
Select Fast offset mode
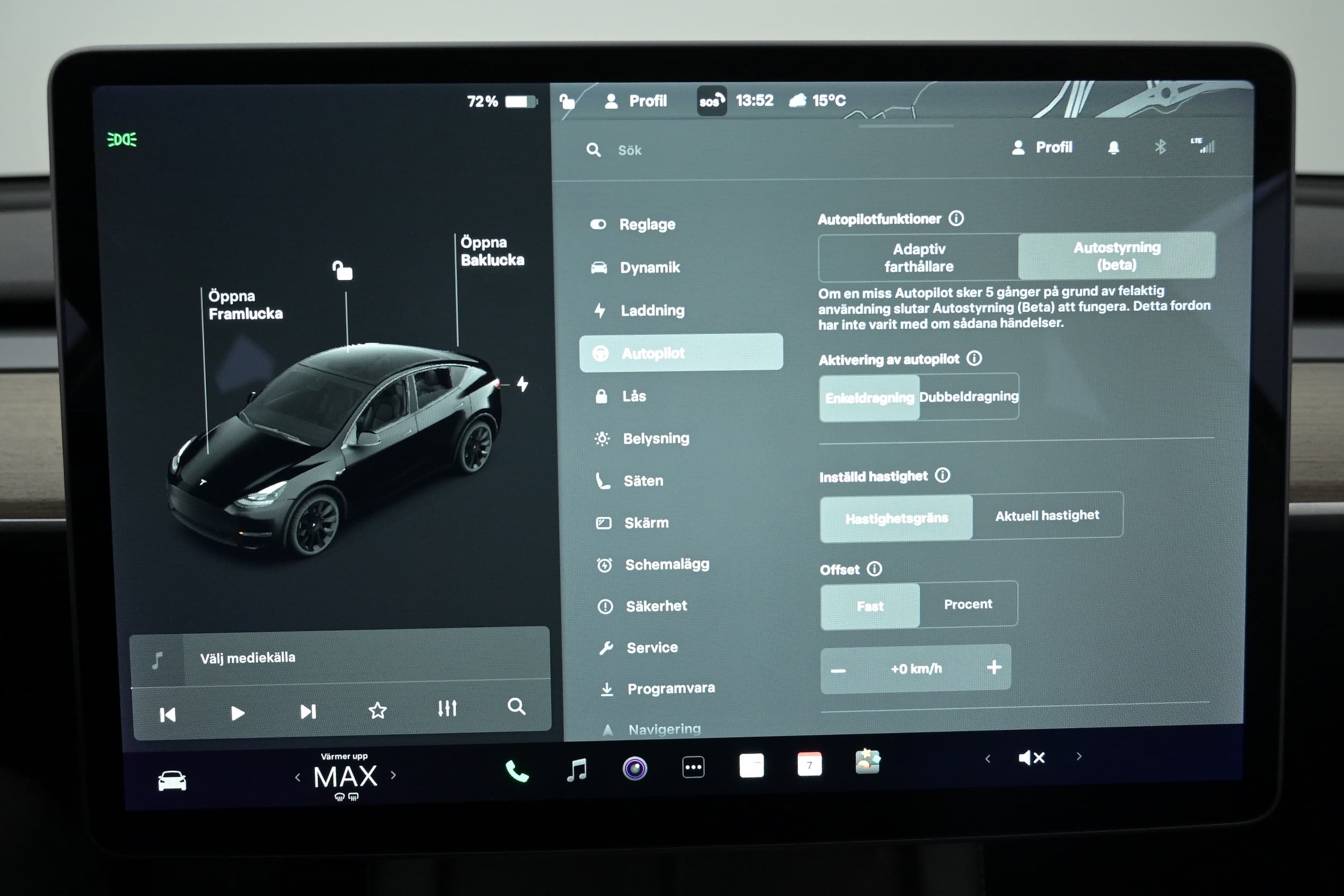coord(870,606)
